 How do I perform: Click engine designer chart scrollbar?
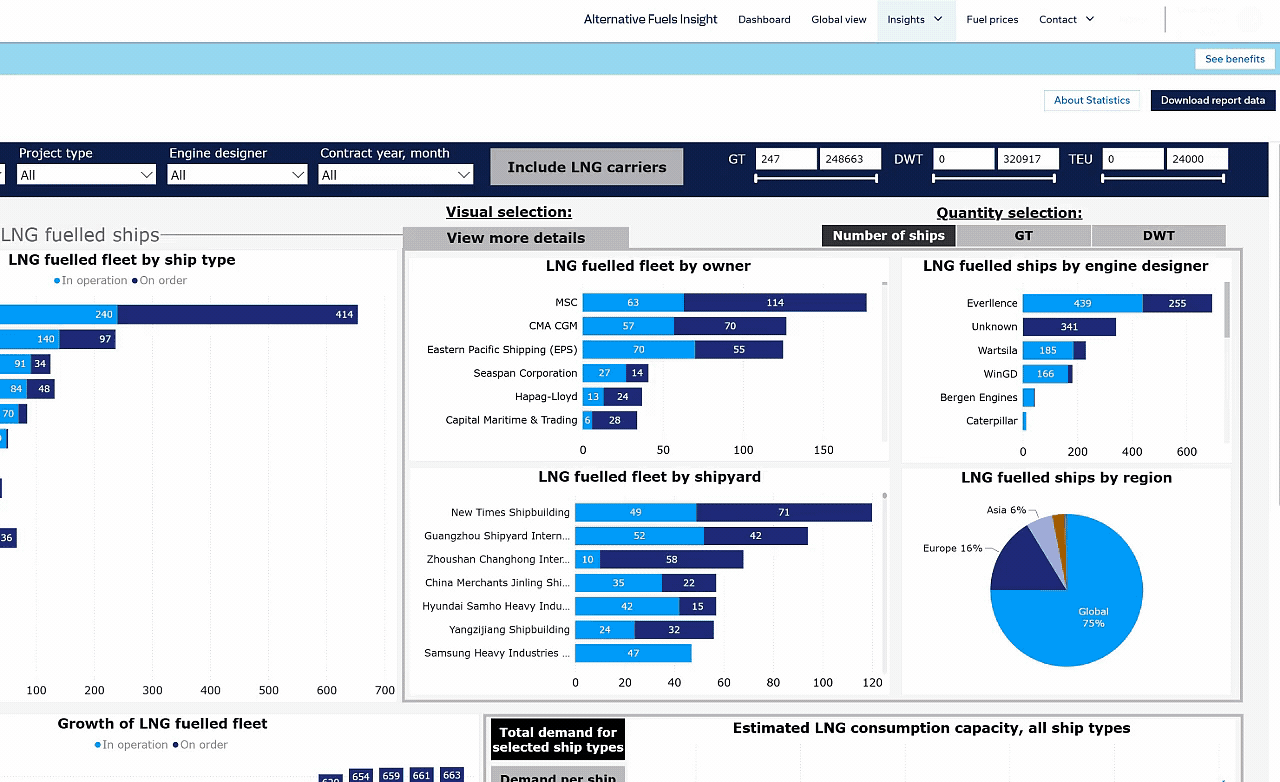(x=1227, y=308)
